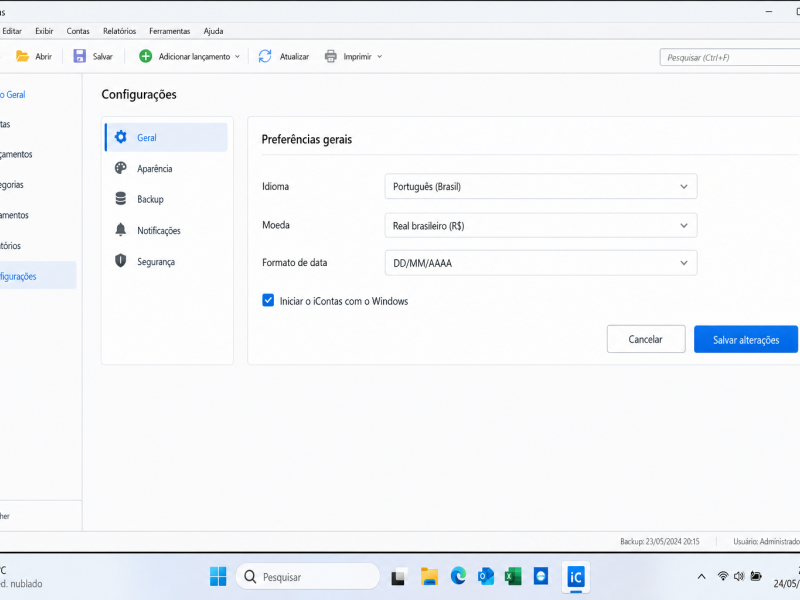Click the Cancelar button
Viewport: 800px width, 600px height.
coord(646,339)
